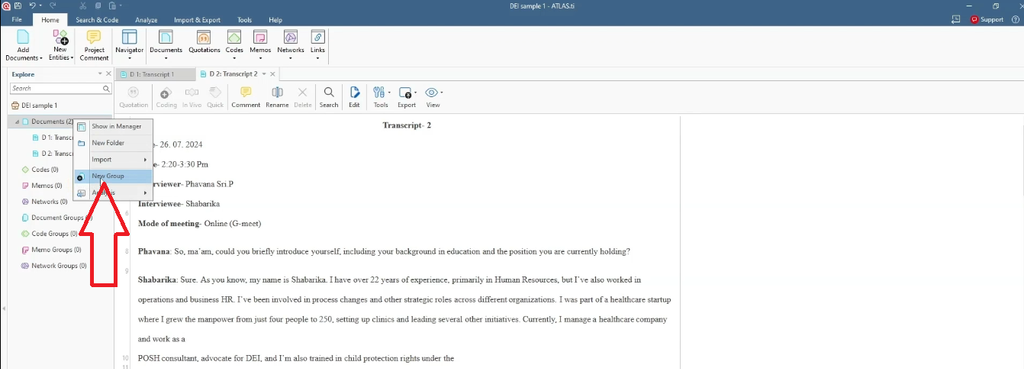Select the Code Groups (0) tree item
This screenshot has height=369, width=1024.
click(49, 234)
